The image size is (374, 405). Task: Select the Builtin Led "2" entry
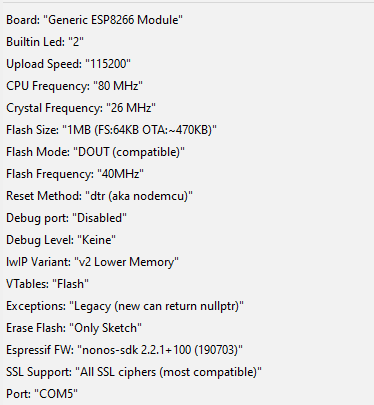pos(187,42)
